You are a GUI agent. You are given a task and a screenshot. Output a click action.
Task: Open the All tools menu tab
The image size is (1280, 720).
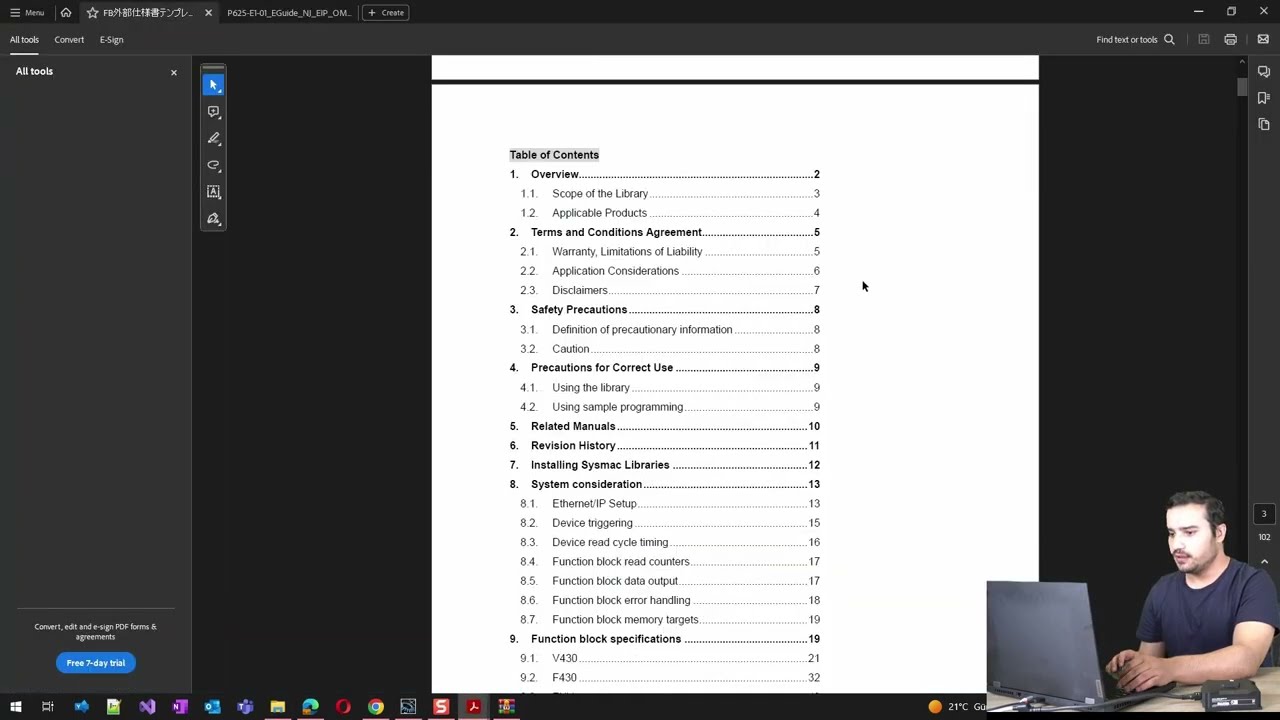pyautogui.click(x=24, y=40)
